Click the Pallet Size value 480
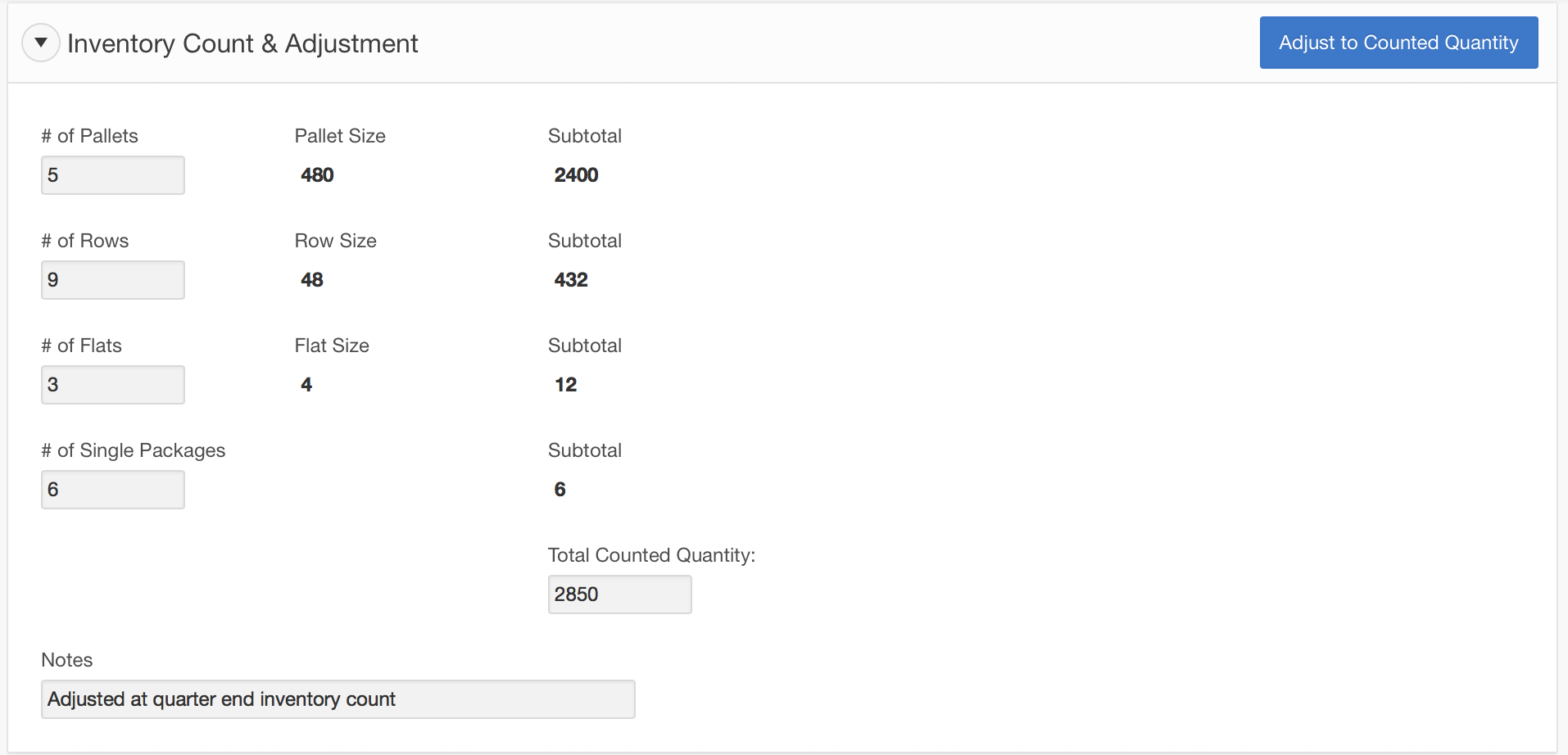 [x=317, y=175]
